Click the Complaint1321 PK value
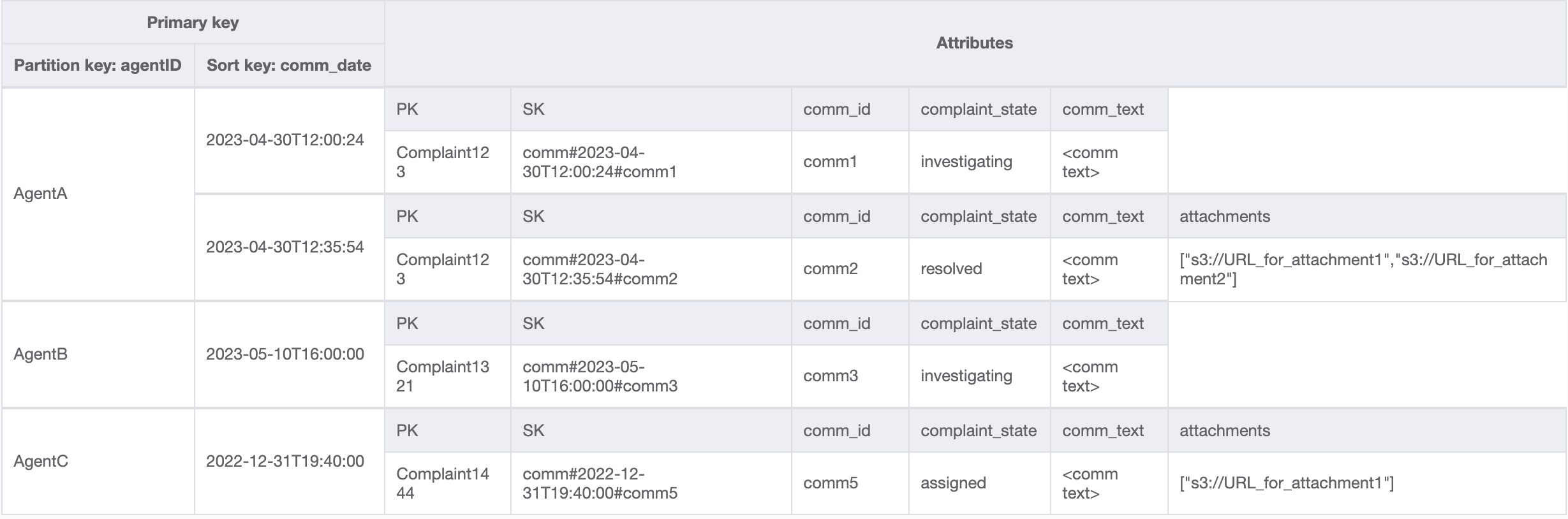Image resolution: width=1568 pixels, height=519 pixels. [442, 376]
